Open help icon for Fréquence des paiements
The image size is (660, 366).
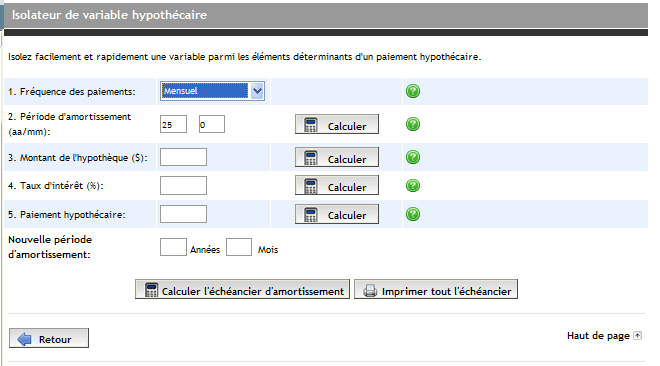coord(413,91)
